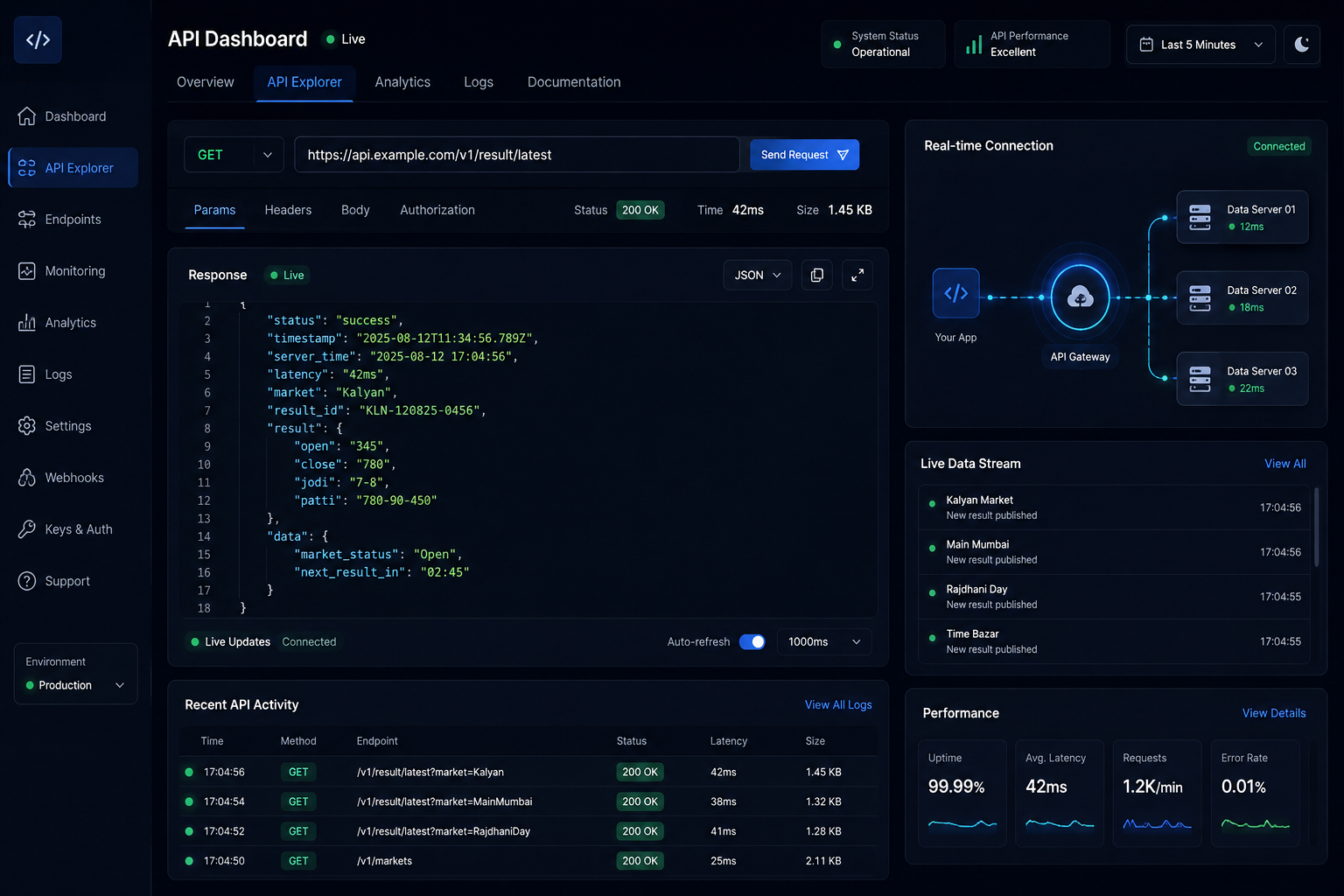The image size is (1344, 896).
Task: Switch to the top Analytics tab
Action: tap(402, 82)
